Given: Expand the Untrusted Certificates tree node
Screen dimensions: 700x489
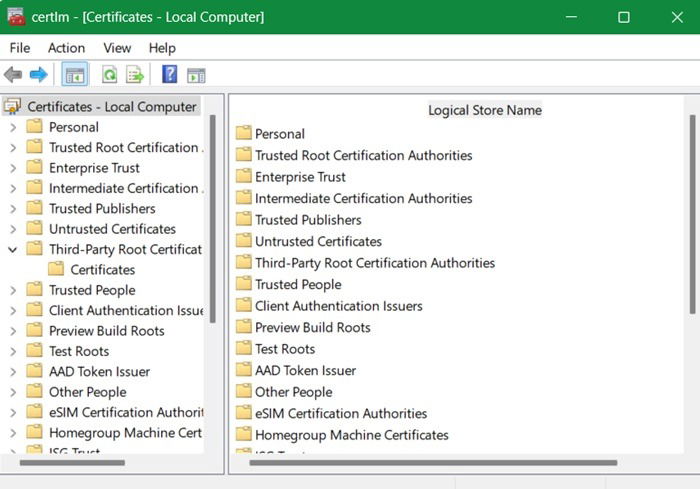Looking at the screenshot, I should pyautogui.click(x=13, y=229).
